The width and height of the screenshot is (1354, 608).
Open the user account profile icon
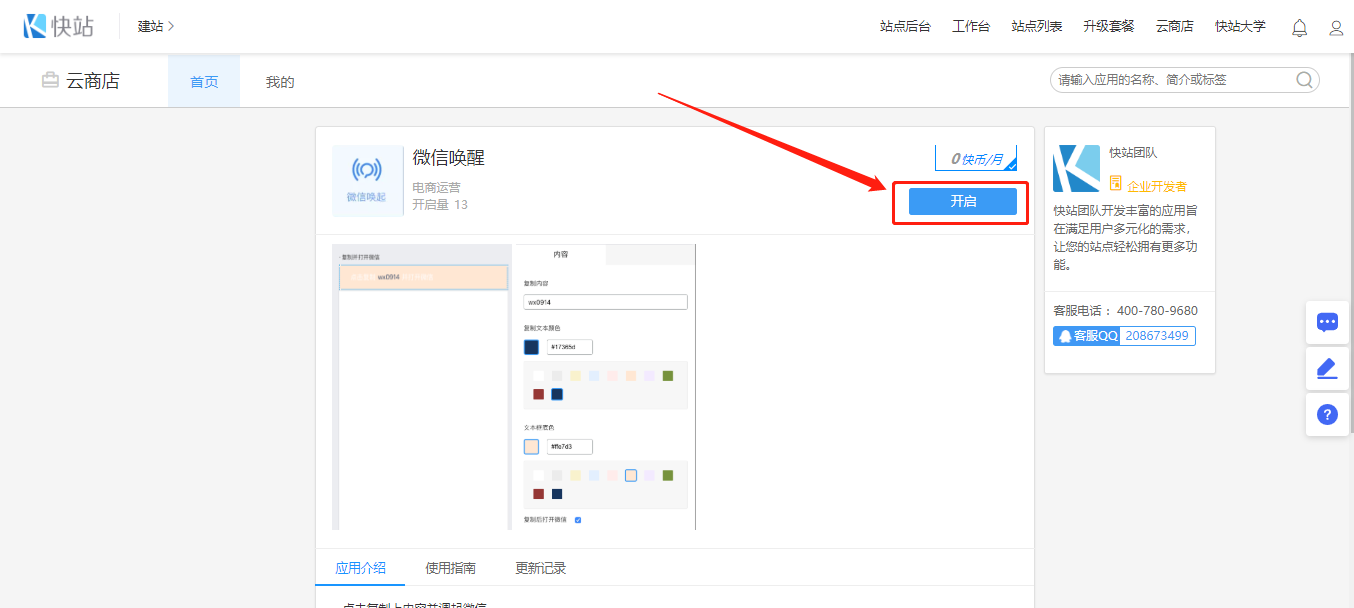[x=1336, y=28]
